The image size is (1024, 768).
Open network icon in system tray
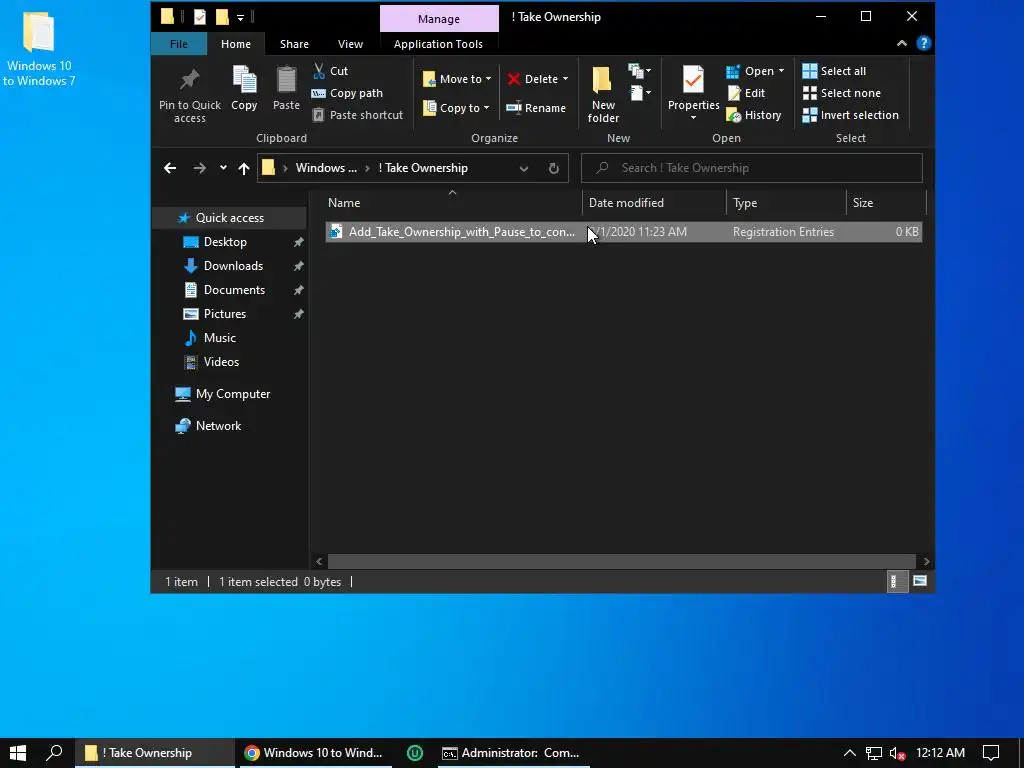[x=874, y=754]
